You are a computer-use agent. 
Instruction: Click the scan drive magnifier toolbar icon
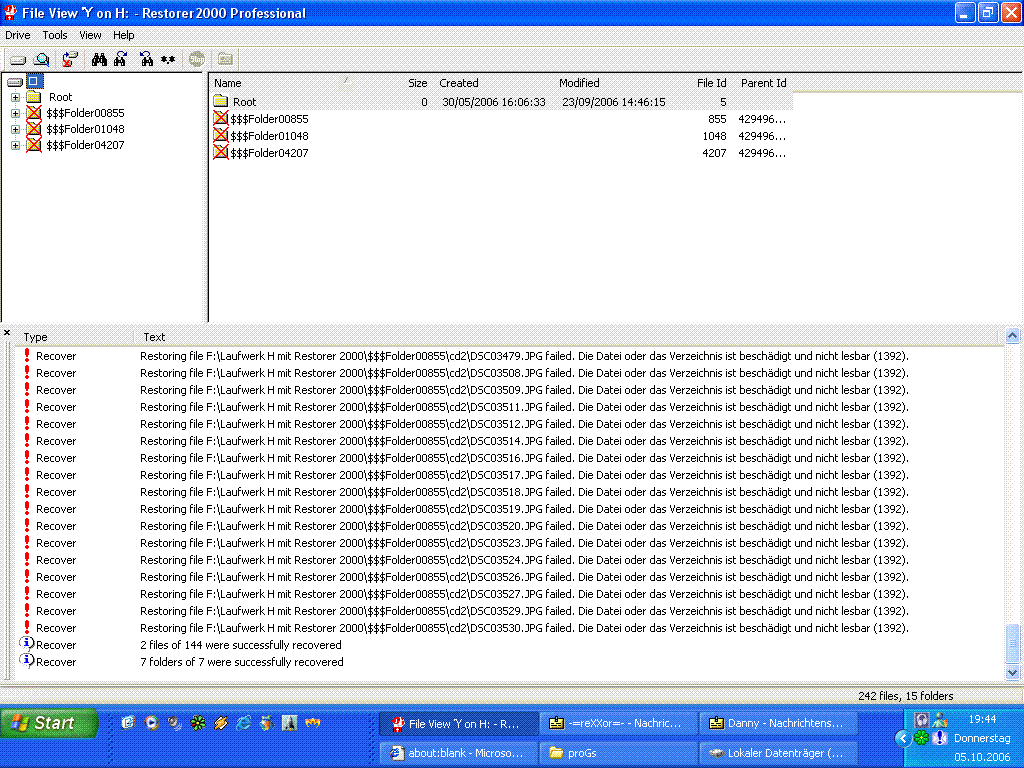point(42,60)
